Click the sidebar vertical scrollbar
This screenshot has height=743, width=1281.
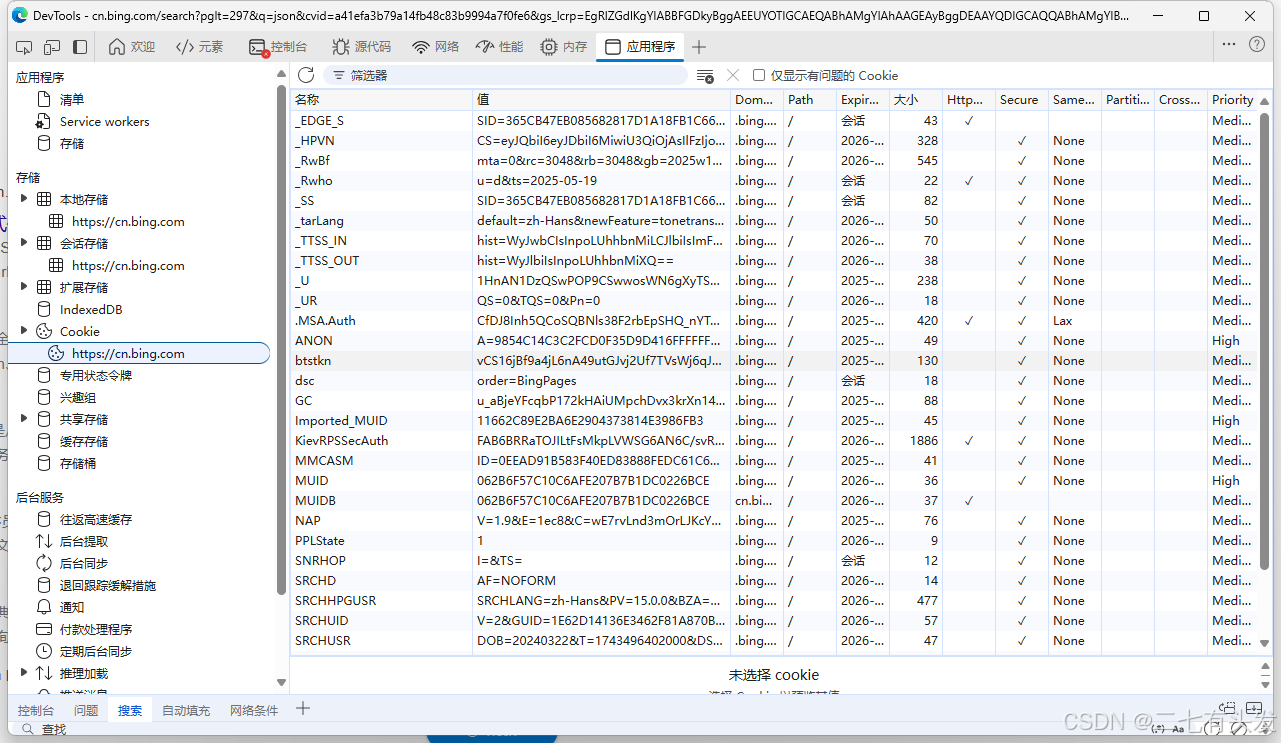tap(281, 340)
